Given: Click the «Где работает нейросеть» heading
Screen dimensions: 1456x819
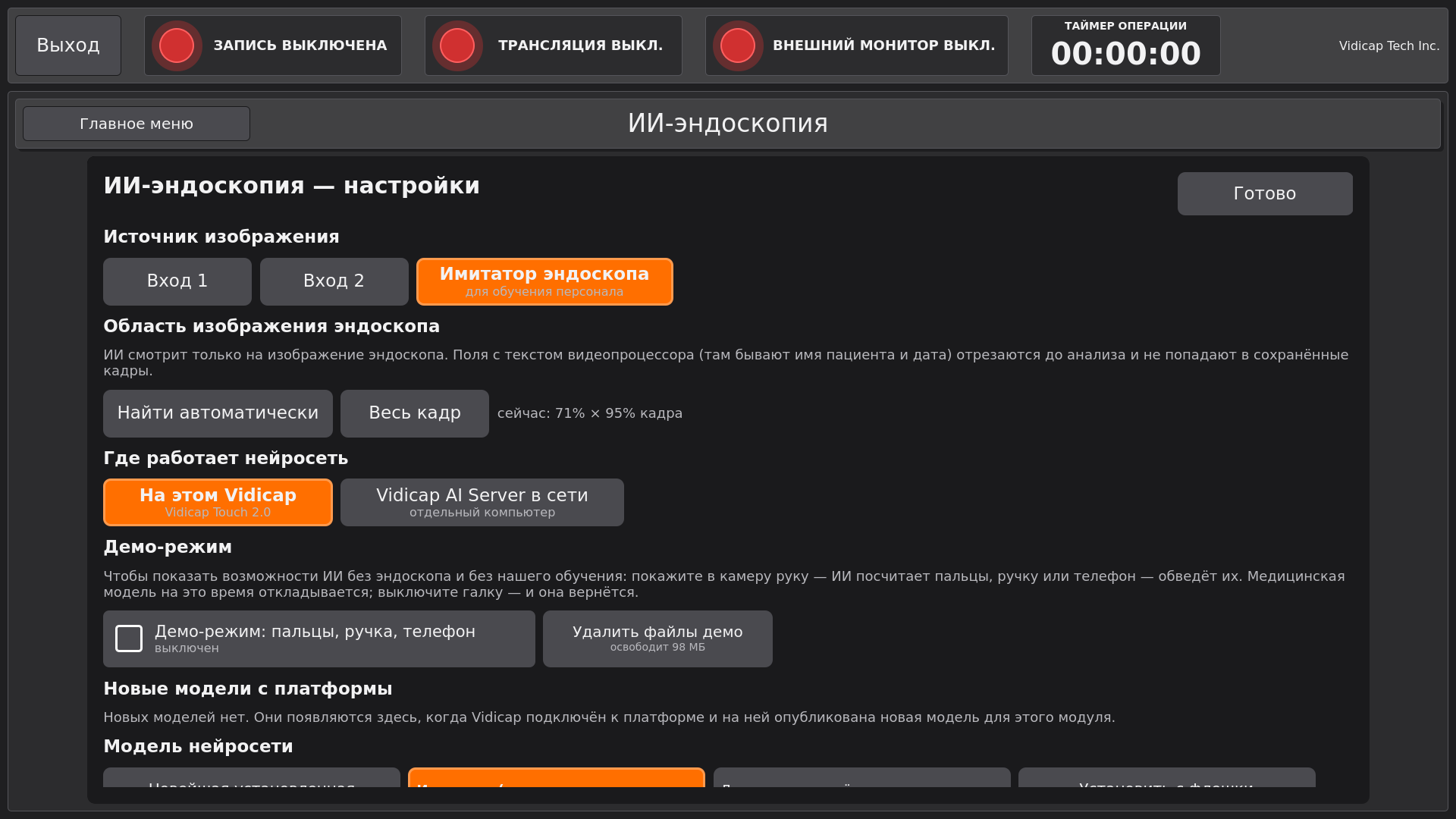Looking at the screenshot, I should (x=226, y=458).
